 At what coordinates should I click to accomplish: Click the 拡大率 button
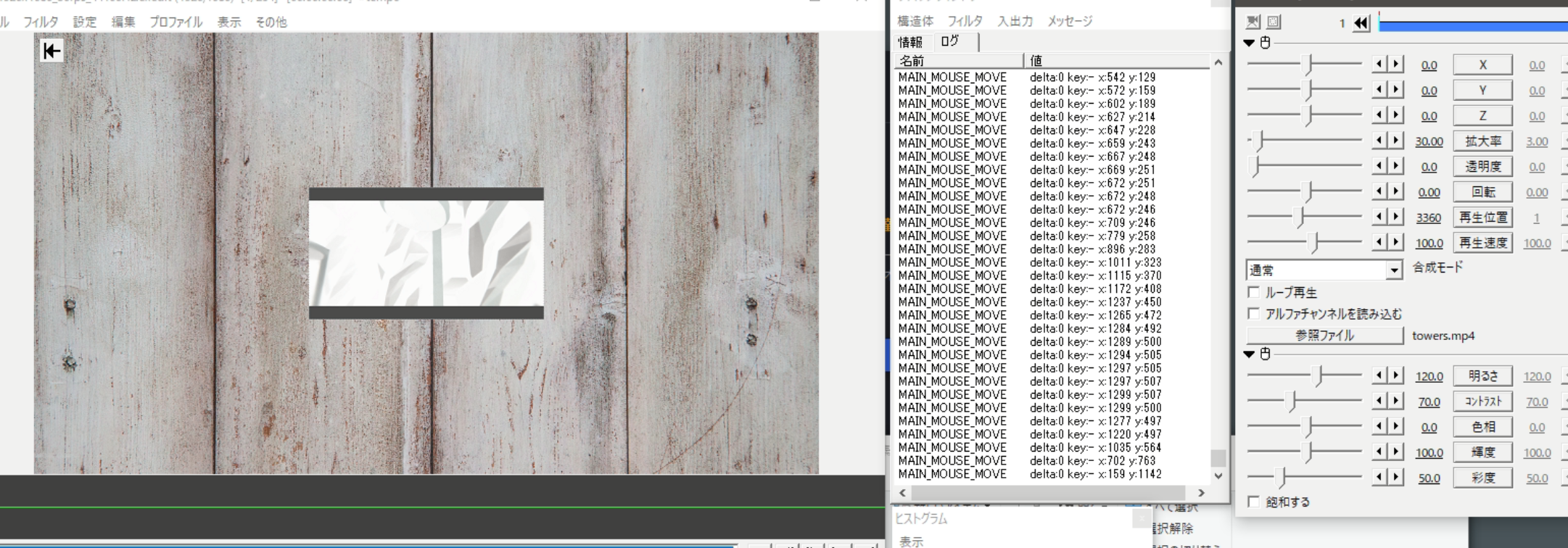pos(1482,141)
